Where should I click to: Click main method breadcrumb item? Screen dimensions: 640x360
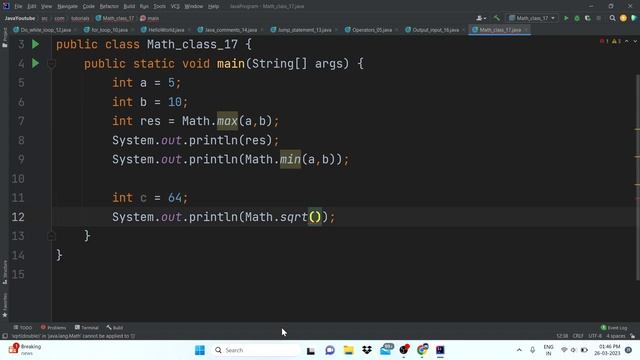pos(149,18)
